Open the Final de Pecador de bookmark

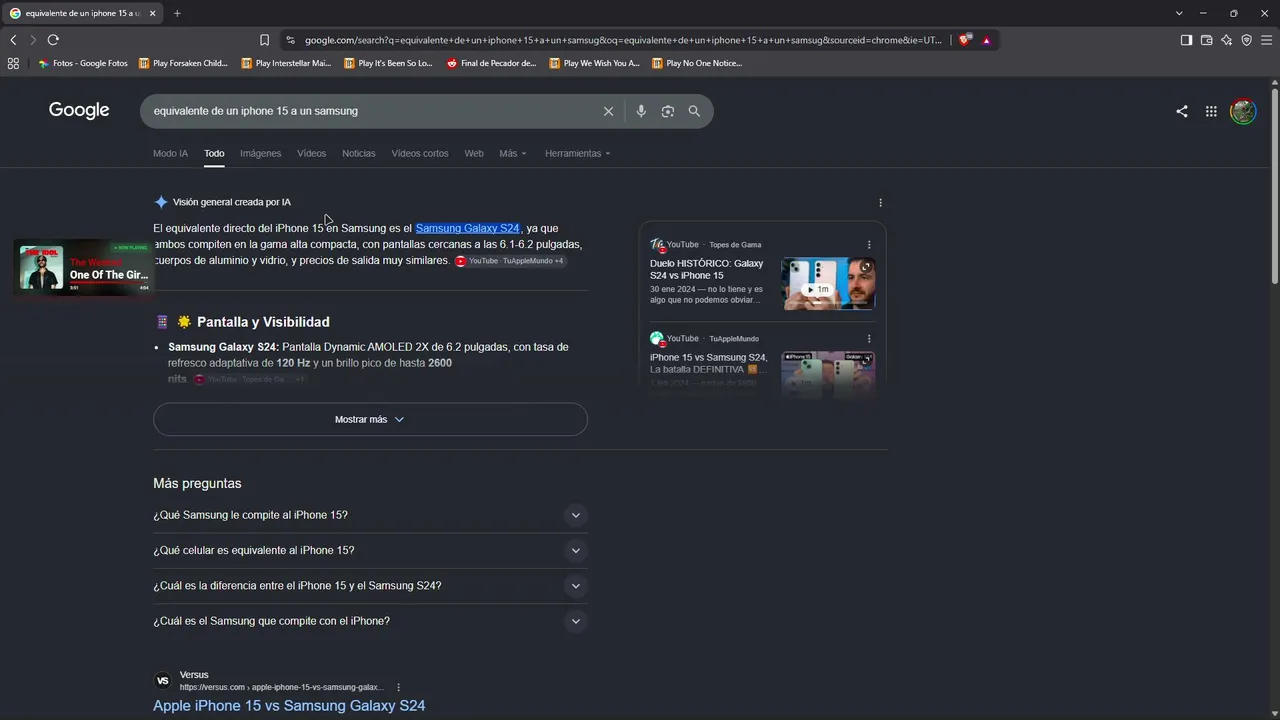(491, 63)
